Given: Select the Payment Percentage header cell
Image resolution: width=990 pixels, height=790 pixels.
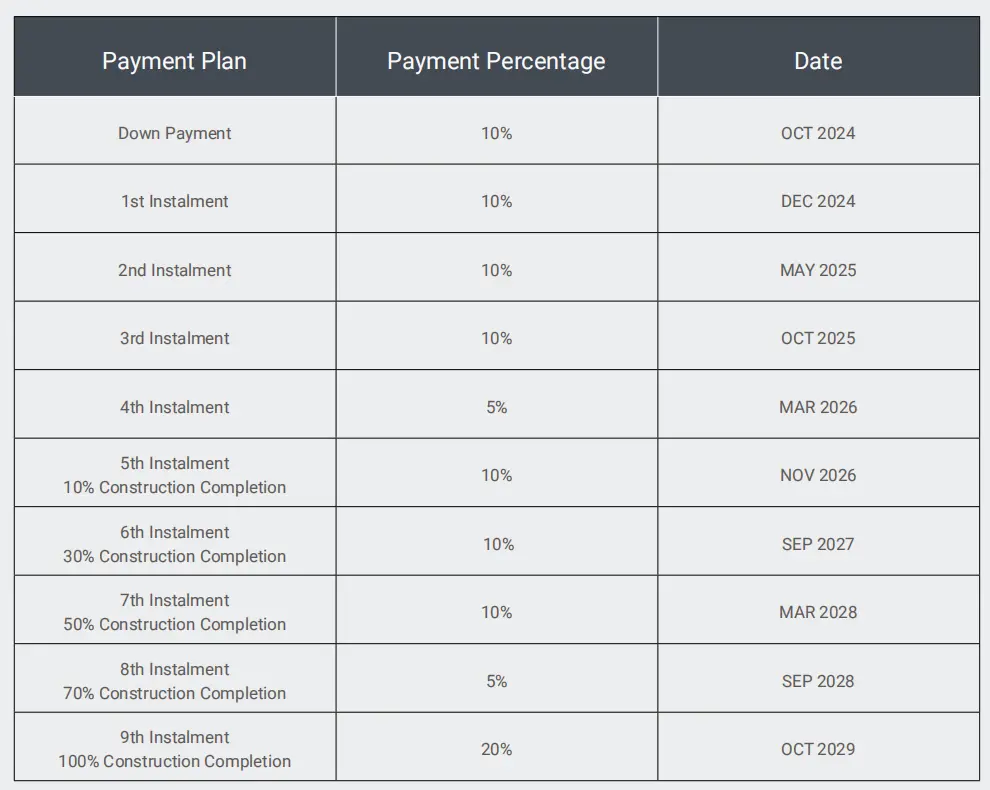Looking at the screenshot, I should point(497,57).
